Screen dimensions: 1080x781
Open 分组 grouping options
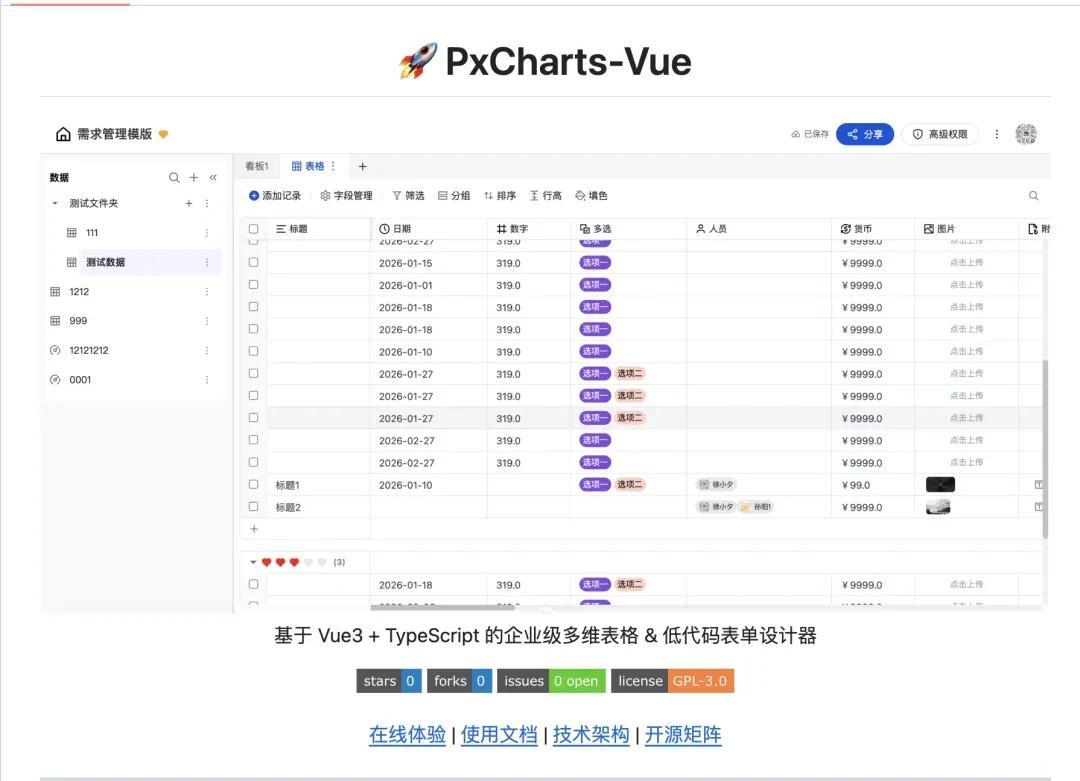click(x=454, y=196)
